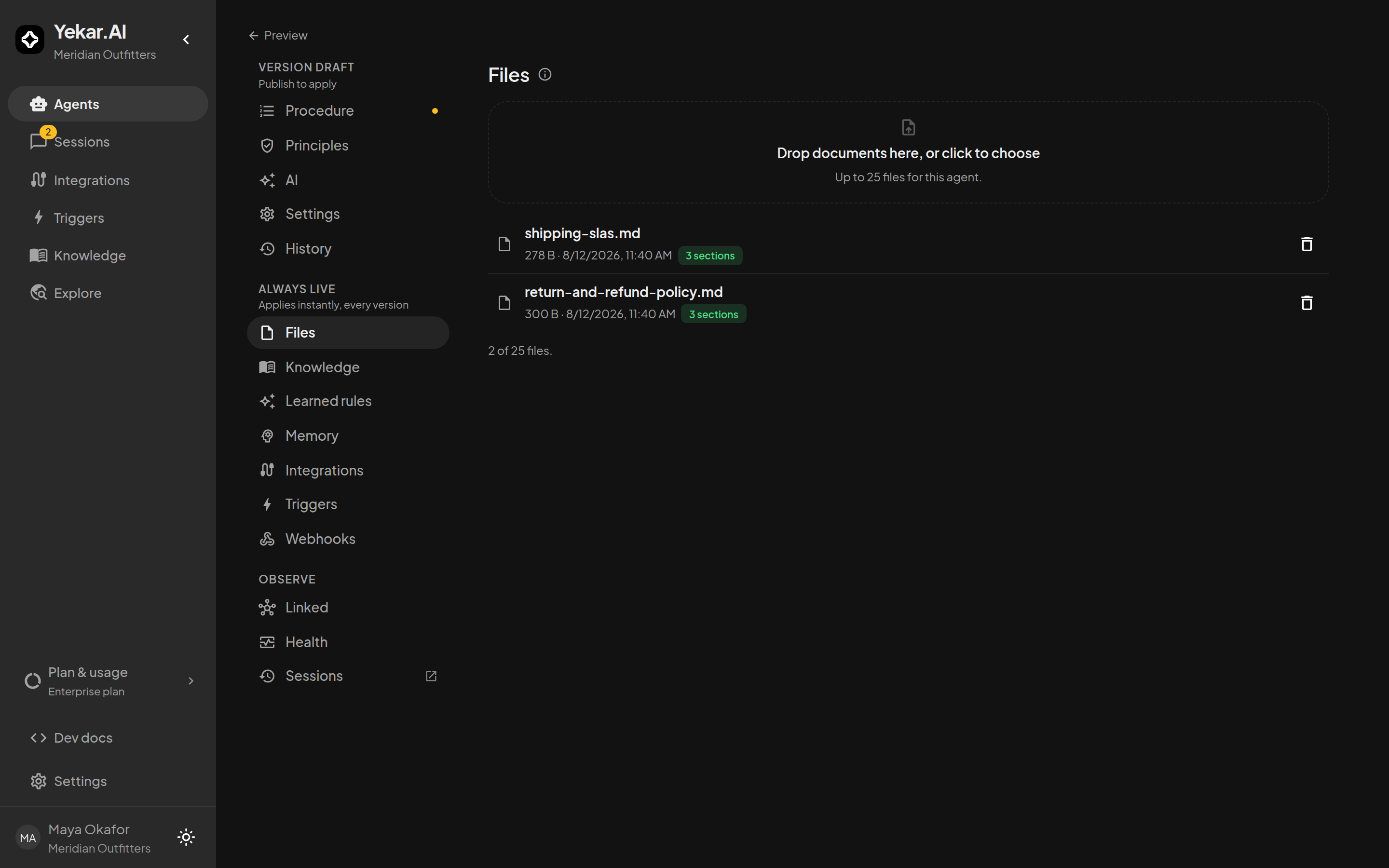Open the Sessions external link icon

pyautogui.click(x=431, y=676)
